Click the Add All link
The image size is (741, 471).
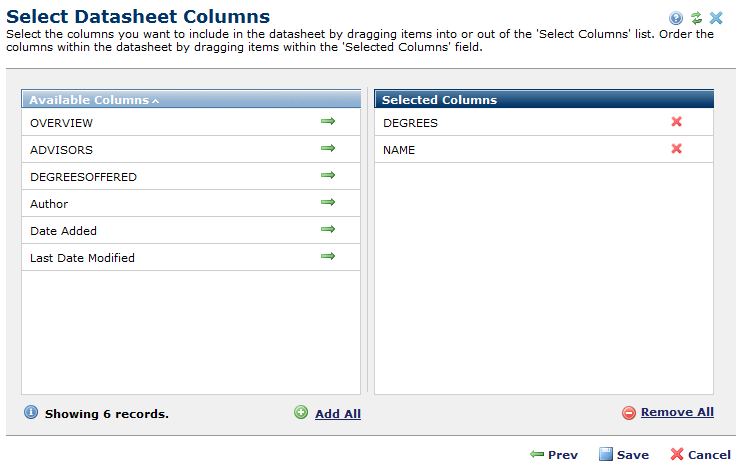337,414
